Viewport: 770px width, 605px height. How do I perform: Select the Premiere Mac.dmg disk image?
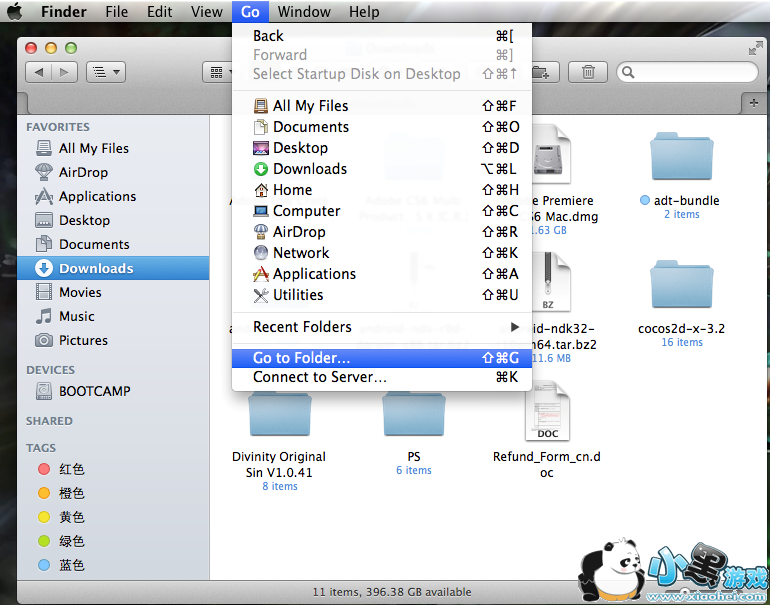point(551,155)
